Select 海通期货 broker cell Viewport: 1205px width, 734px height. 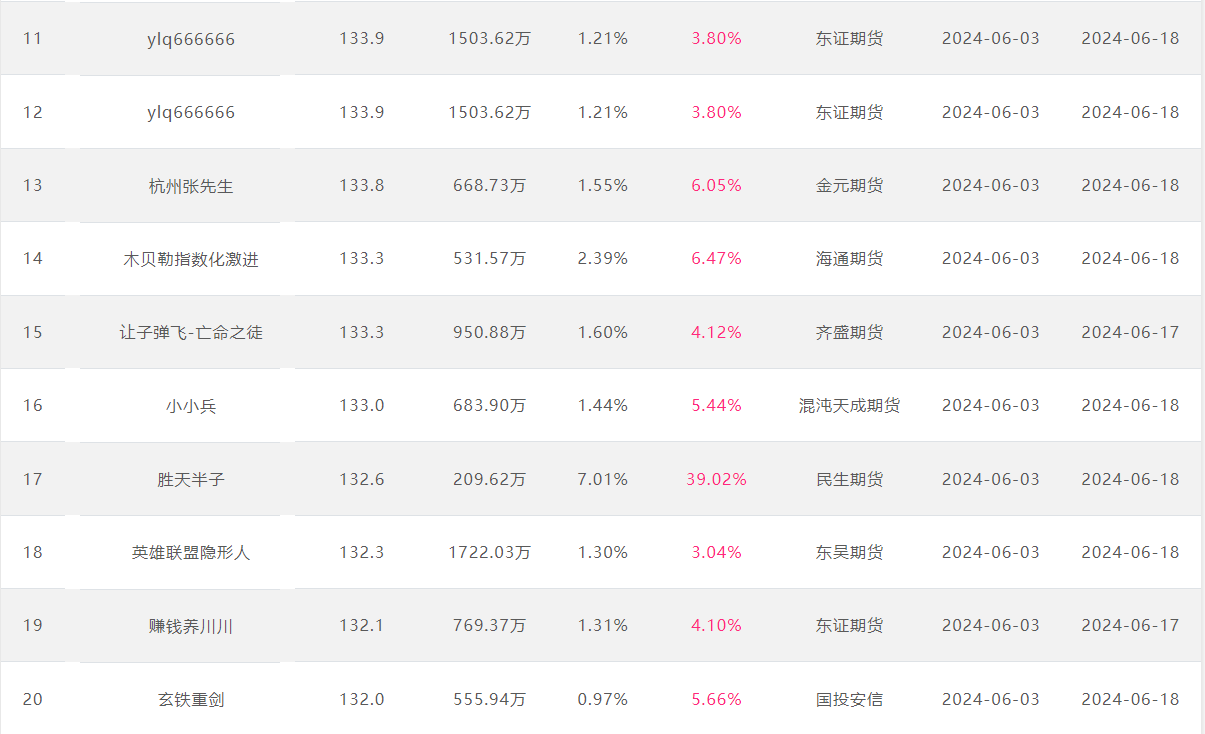[x=849, y=259]
